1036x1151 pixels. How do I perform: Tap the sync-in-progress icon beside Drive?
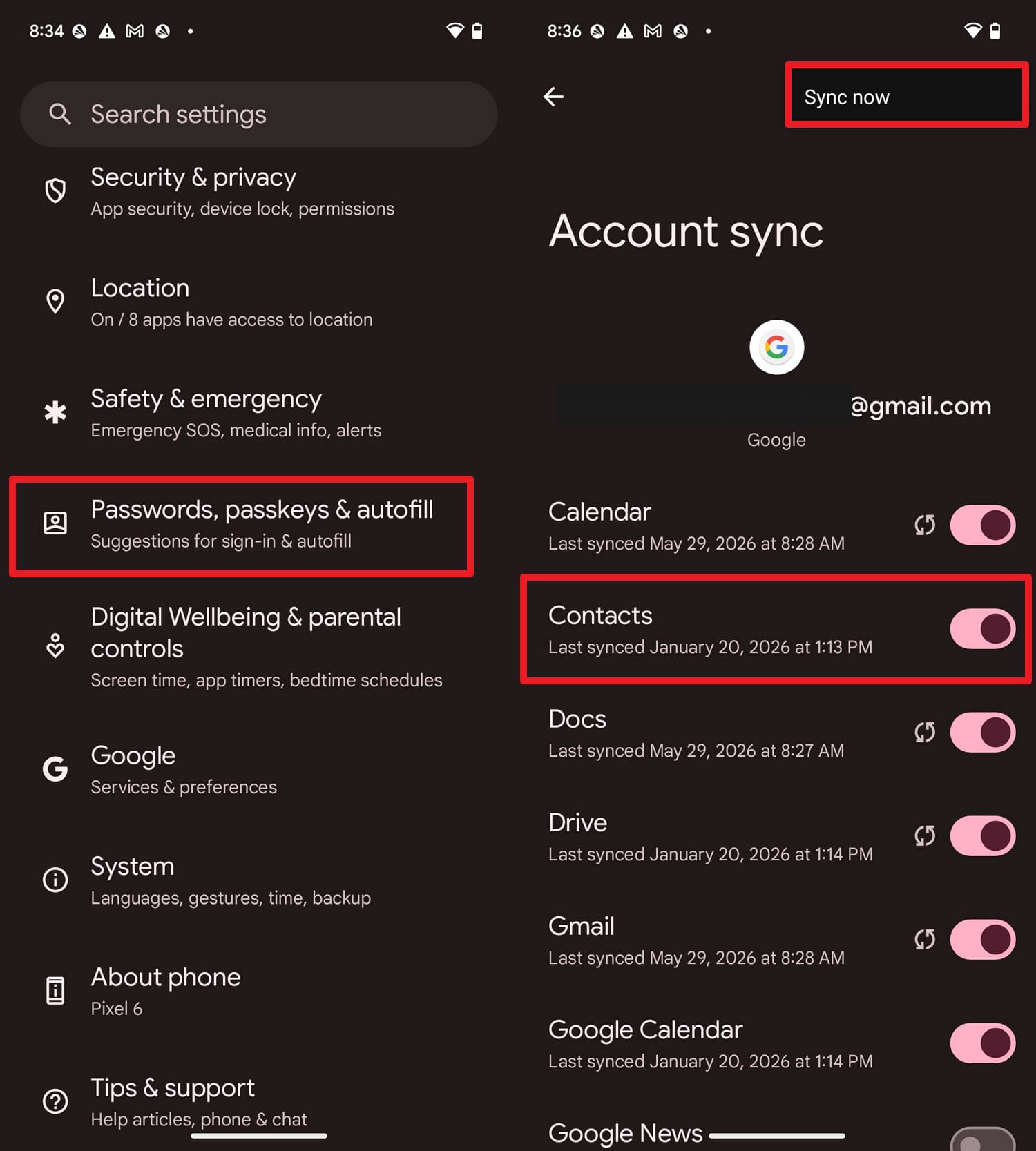click(925, 836)
